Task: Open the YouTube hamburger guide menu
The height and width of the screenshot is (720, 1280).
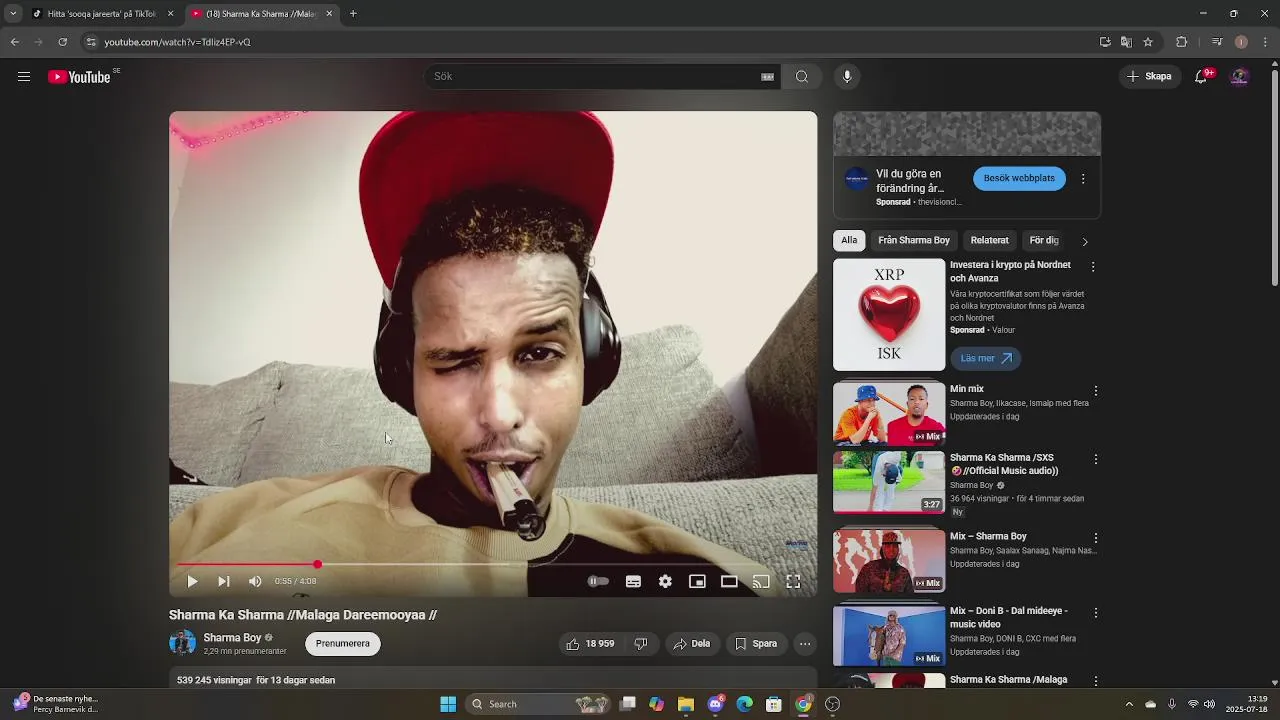Action: pos(24,77)
